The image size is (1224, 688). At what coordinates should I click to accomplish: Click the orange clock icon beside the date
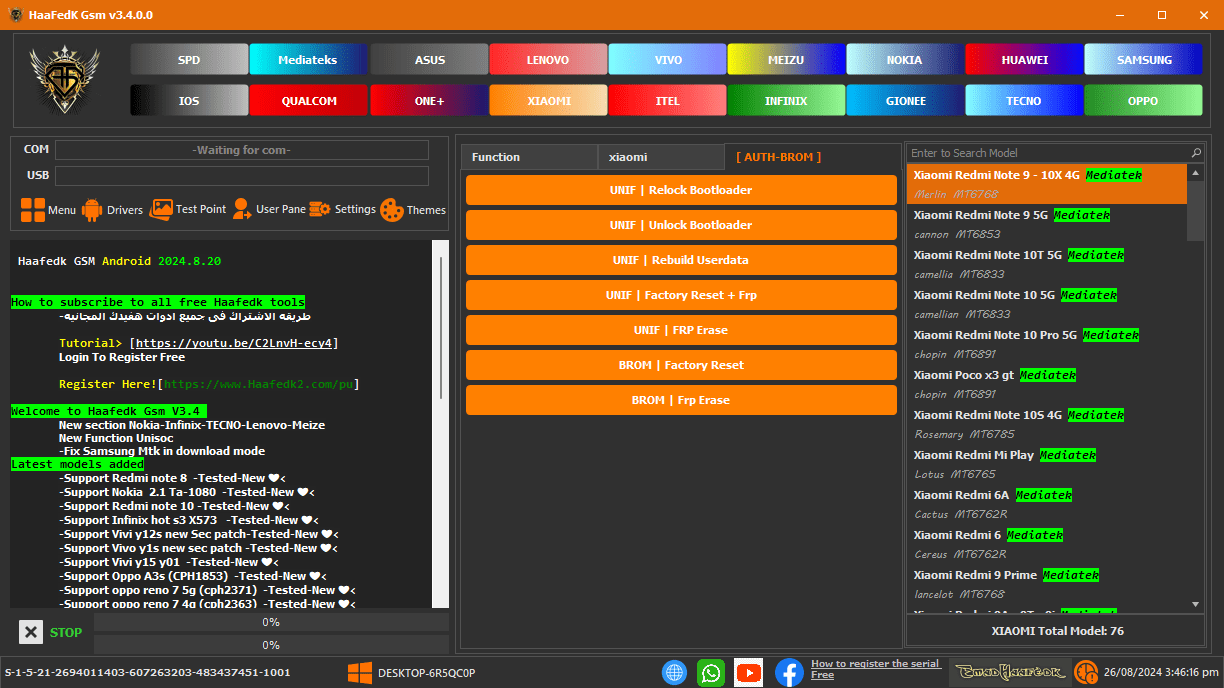[1085, 672]
